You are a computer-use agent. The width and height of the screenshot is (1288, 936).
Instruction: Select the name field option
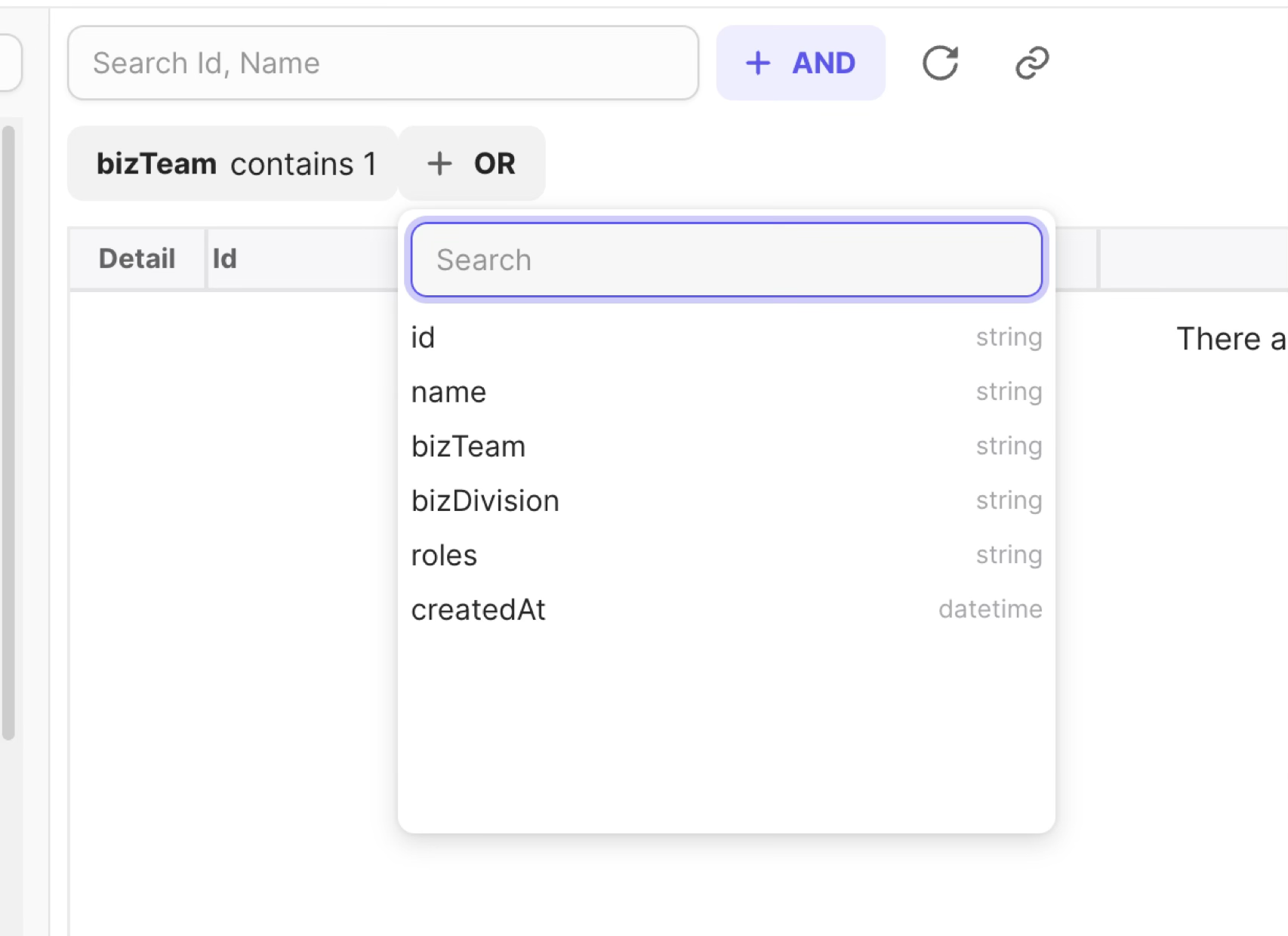[x=448, y=392]
